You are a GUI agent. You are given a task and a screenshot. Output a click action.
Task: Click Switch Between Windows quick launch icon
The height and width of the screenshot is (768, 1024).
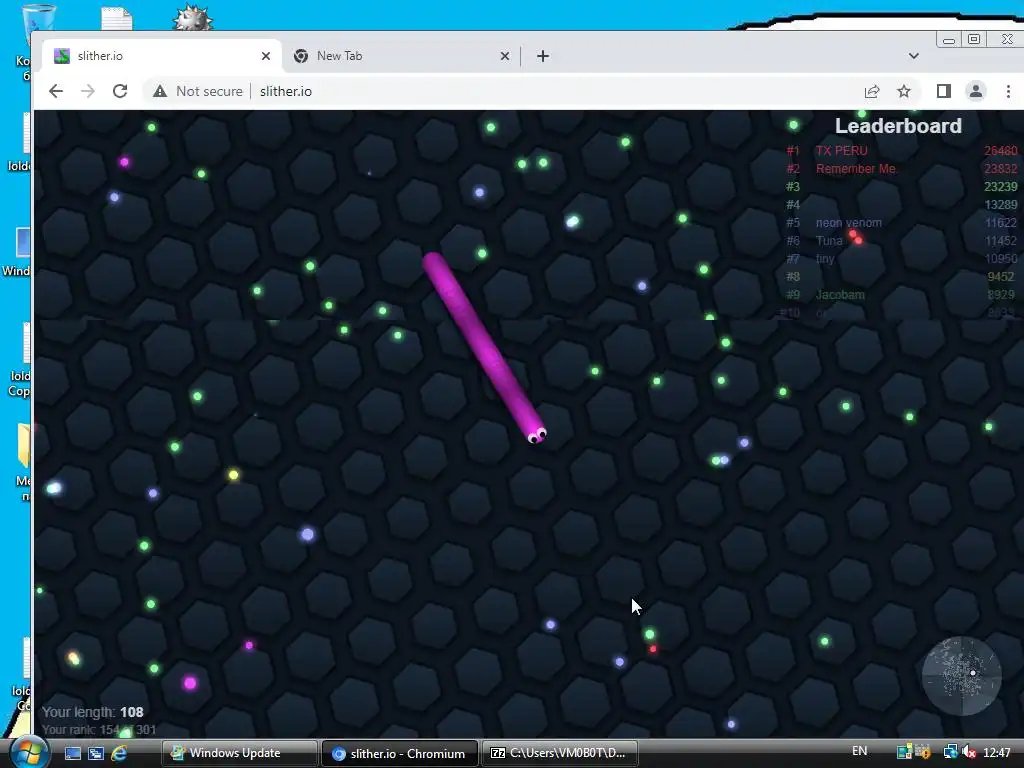(96, 753)
